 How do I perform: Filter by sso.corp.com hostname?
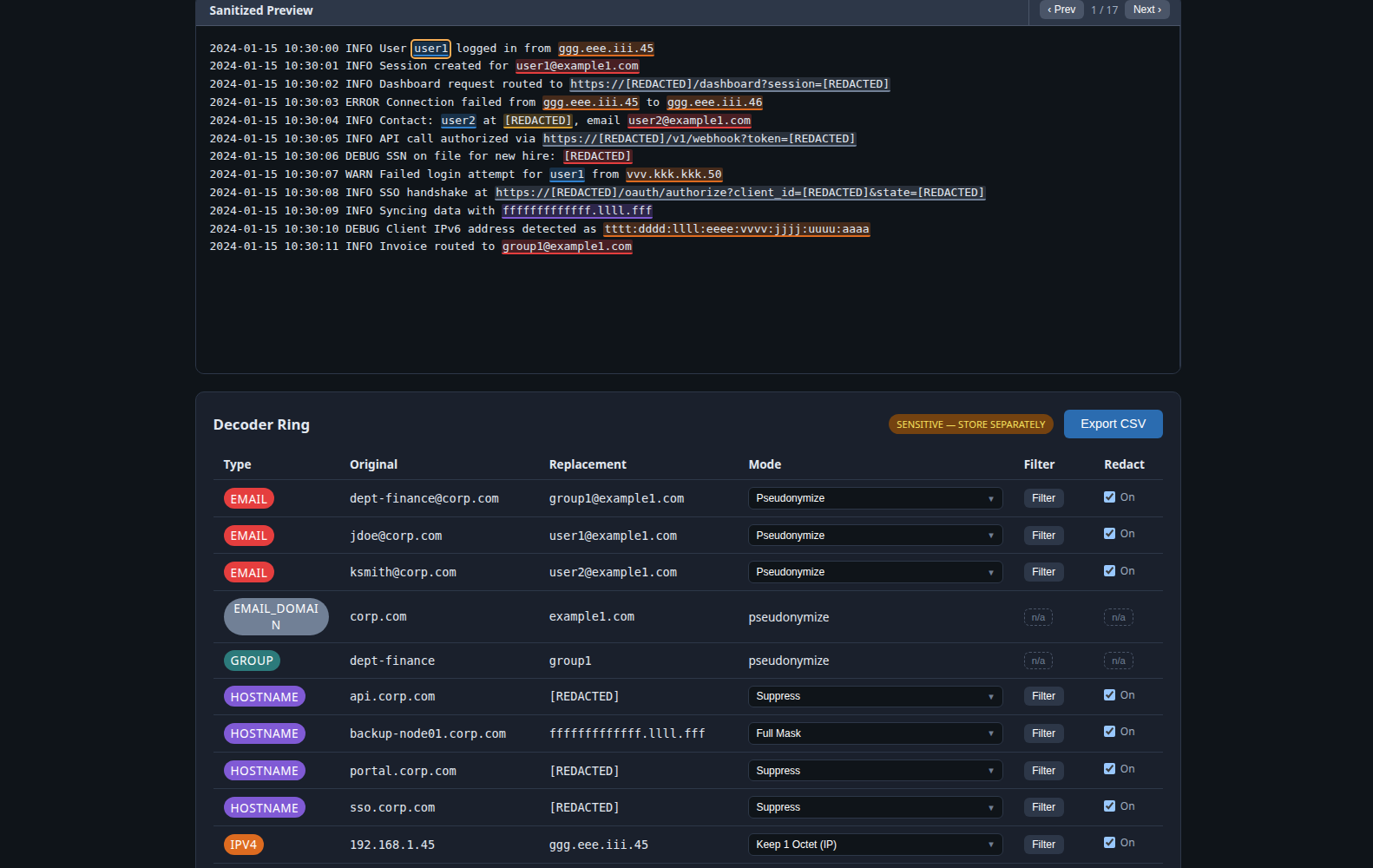pos(1043,807)
